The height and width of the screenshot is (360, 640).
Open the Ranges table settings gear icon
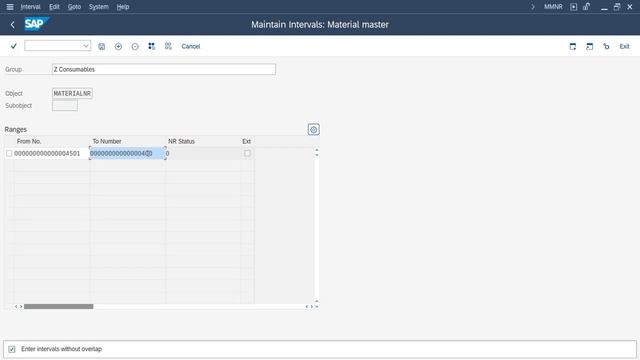click(313, 130)
